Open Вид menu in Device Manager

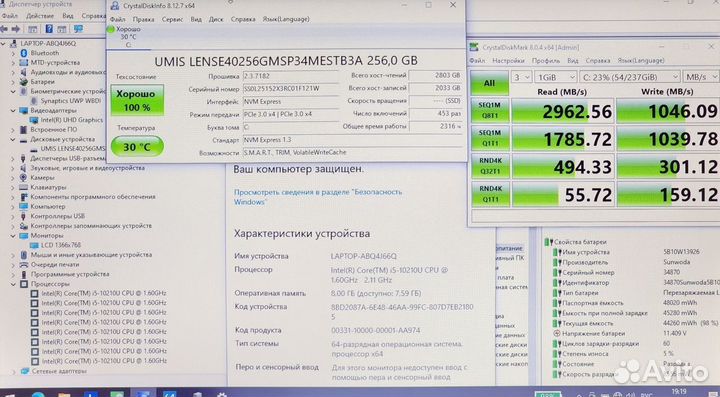68,16
